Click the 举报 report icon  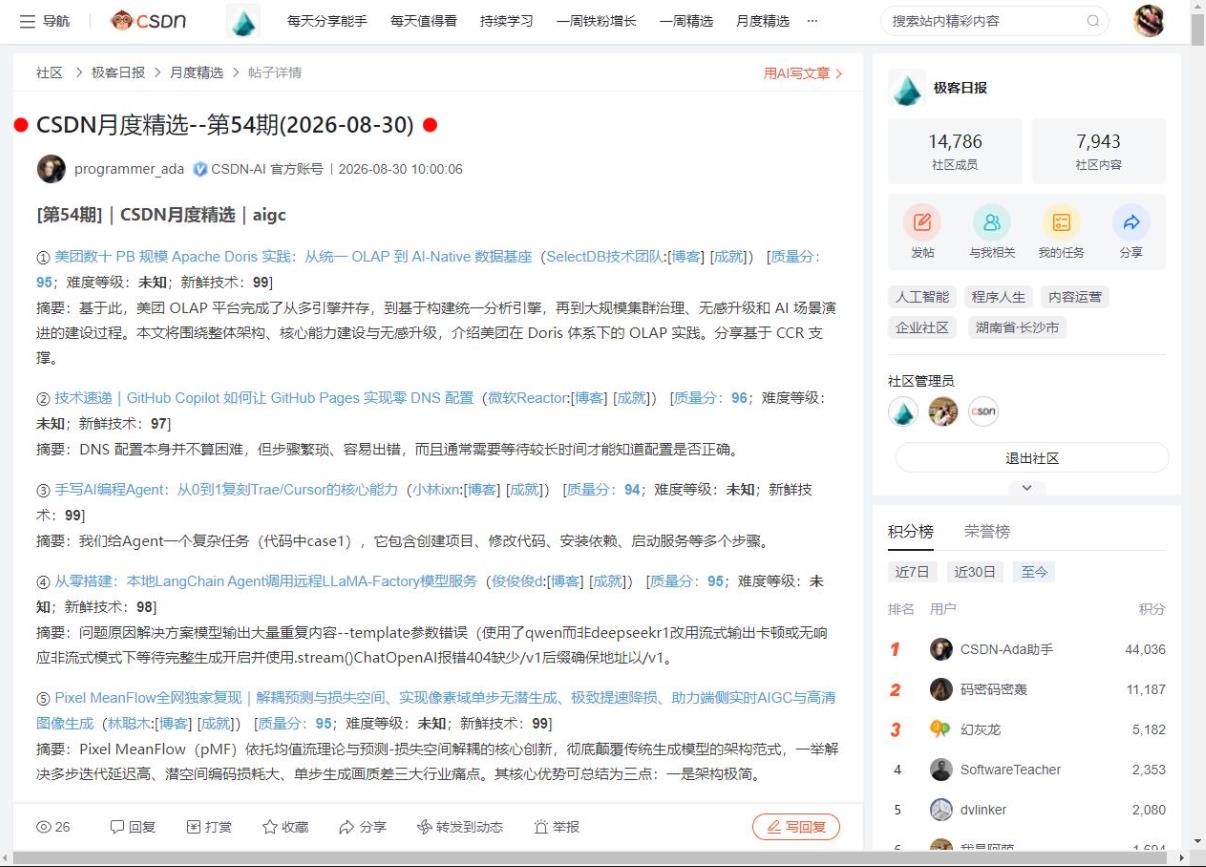coord(541,827)
